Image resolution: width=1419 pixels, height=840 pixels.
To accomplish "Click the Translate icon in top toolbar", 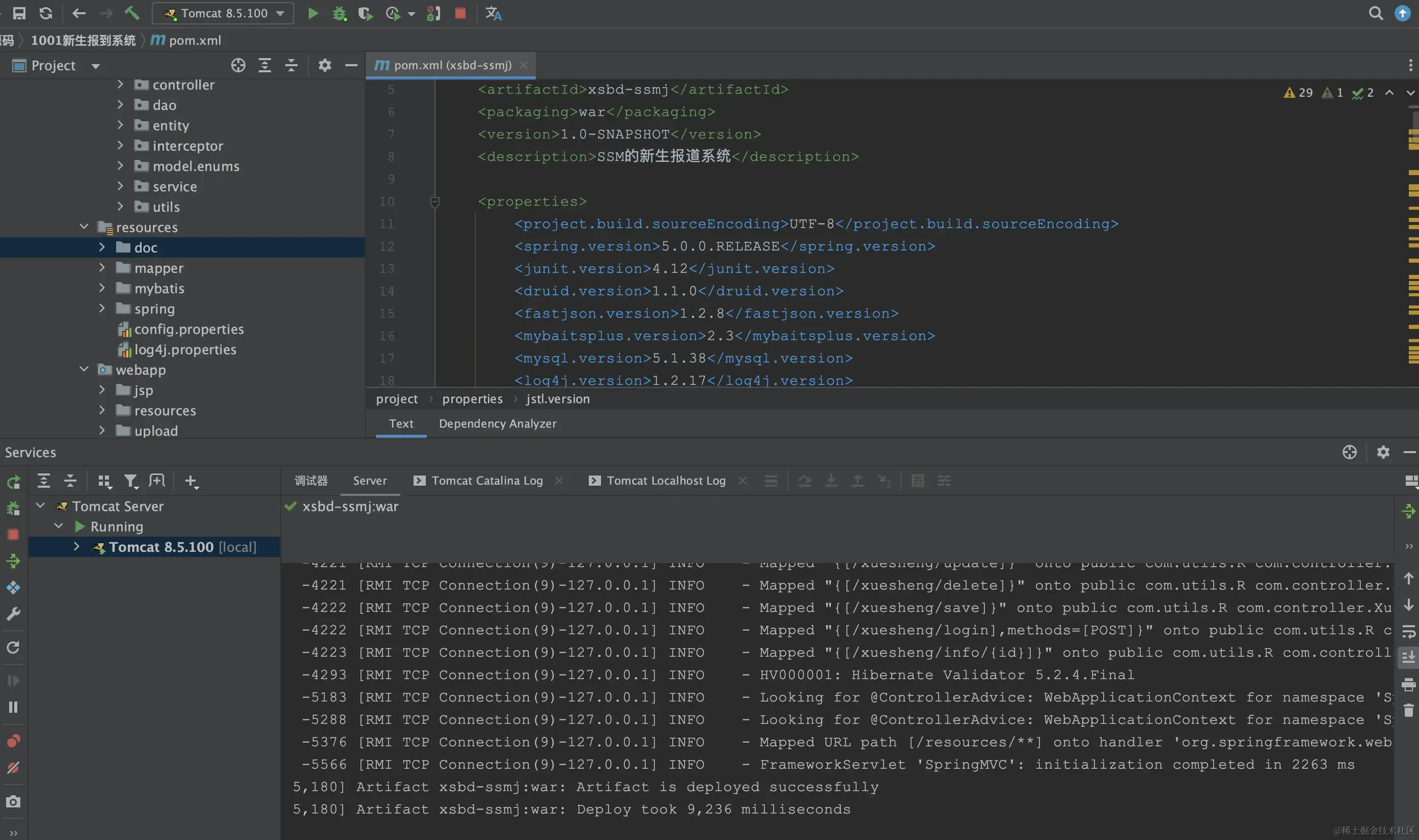I will 493,13.
